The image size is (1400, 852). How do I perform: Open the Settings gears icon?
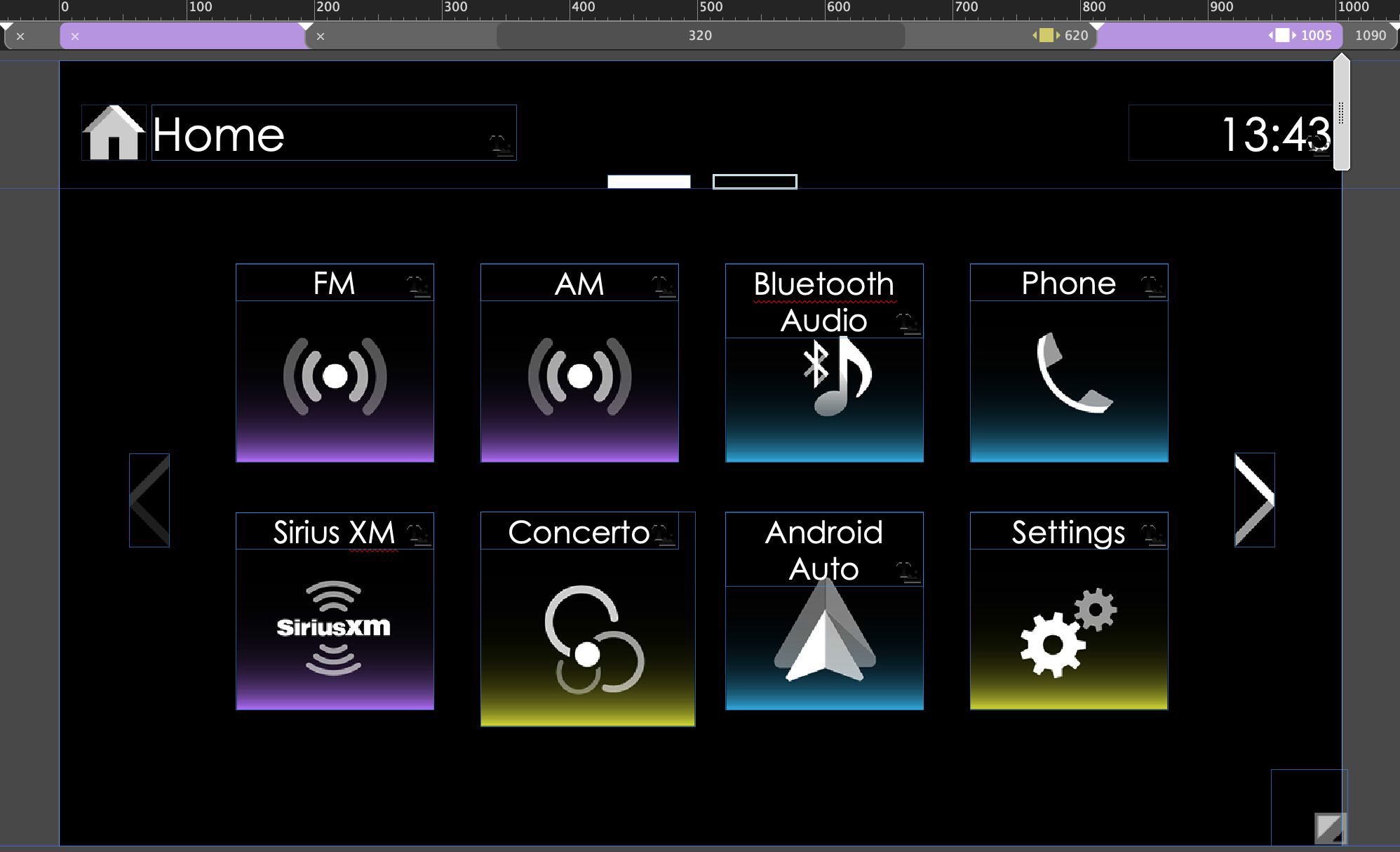1068,632
